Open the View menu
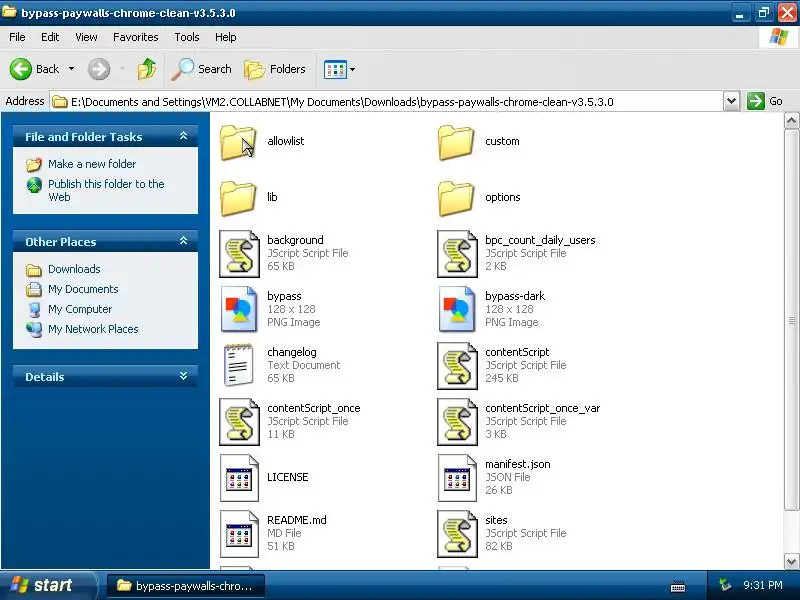 [86, 37]
